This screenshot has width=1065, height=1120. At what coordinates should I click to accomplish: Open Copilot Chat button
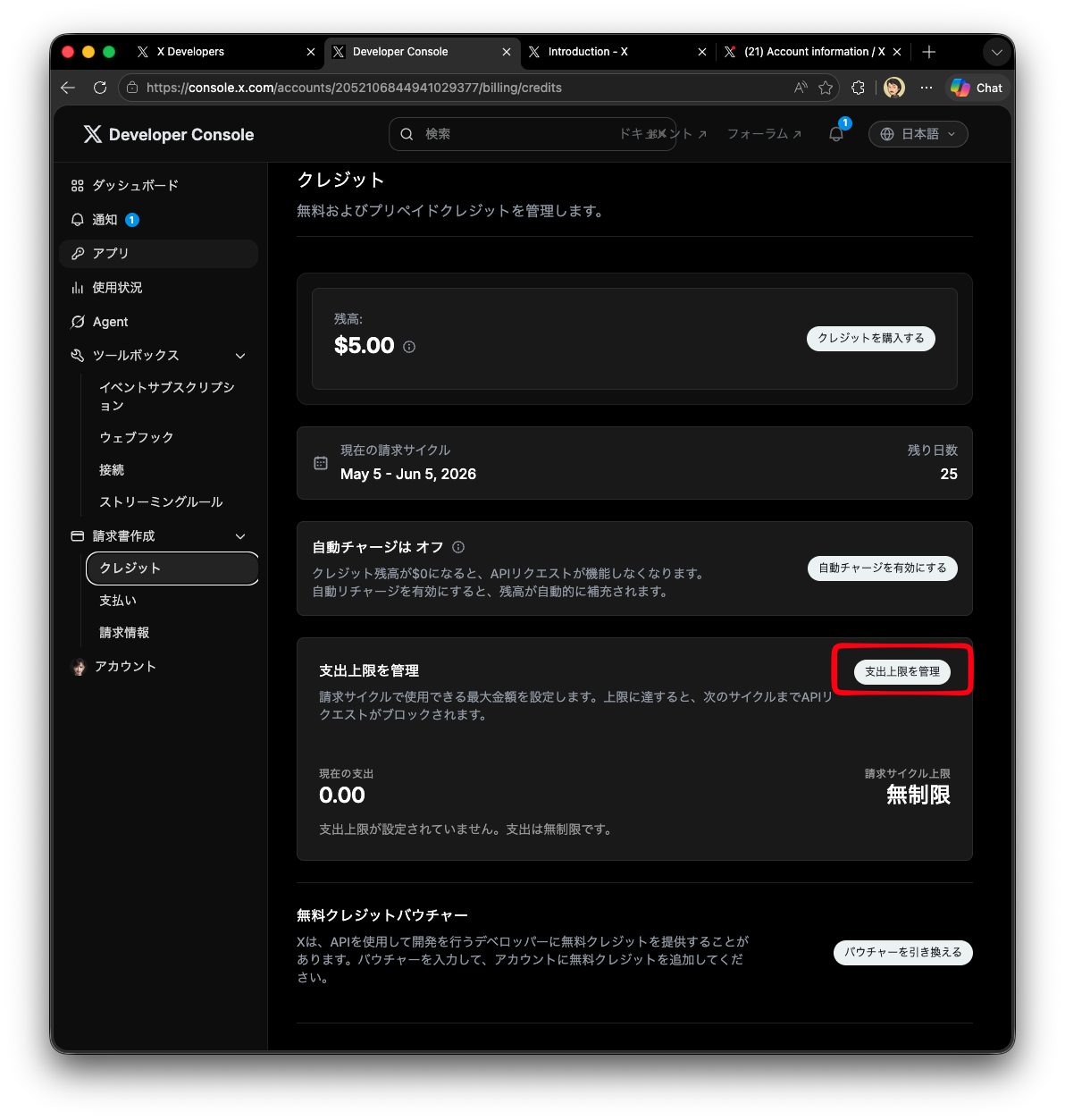click(977, 88)
